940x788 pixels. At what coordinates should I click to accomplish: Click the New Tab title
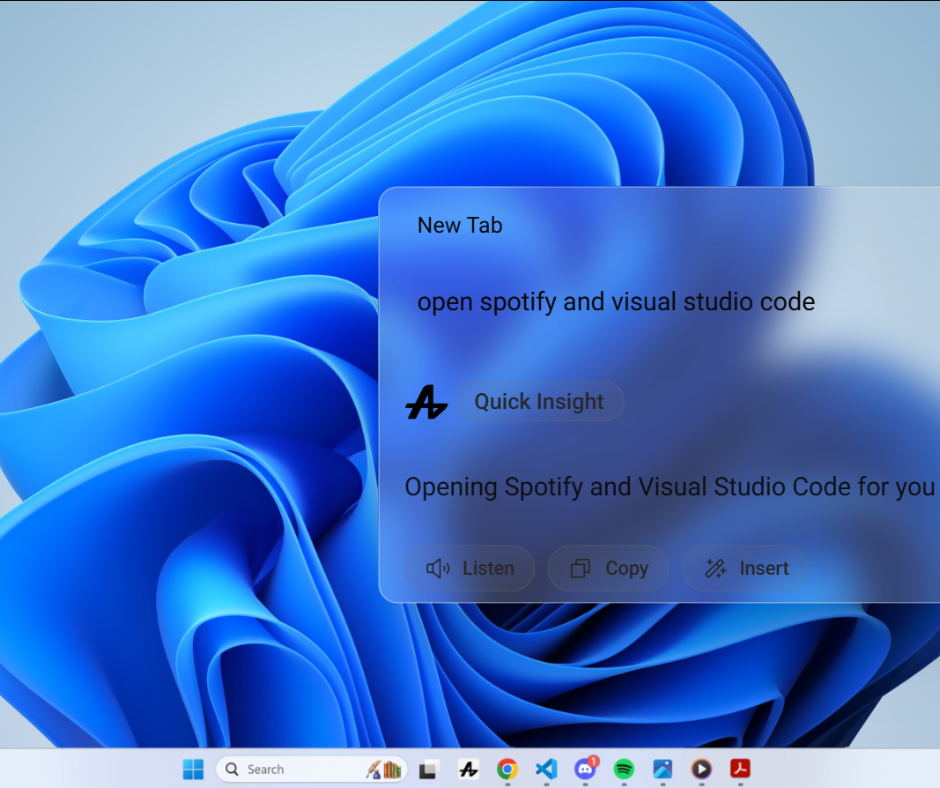tap(459, 225)
